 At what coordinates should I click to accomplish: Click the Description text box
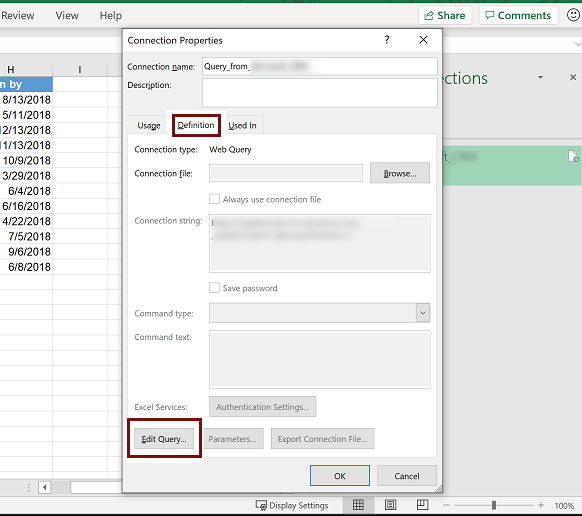tap(320, 92)
